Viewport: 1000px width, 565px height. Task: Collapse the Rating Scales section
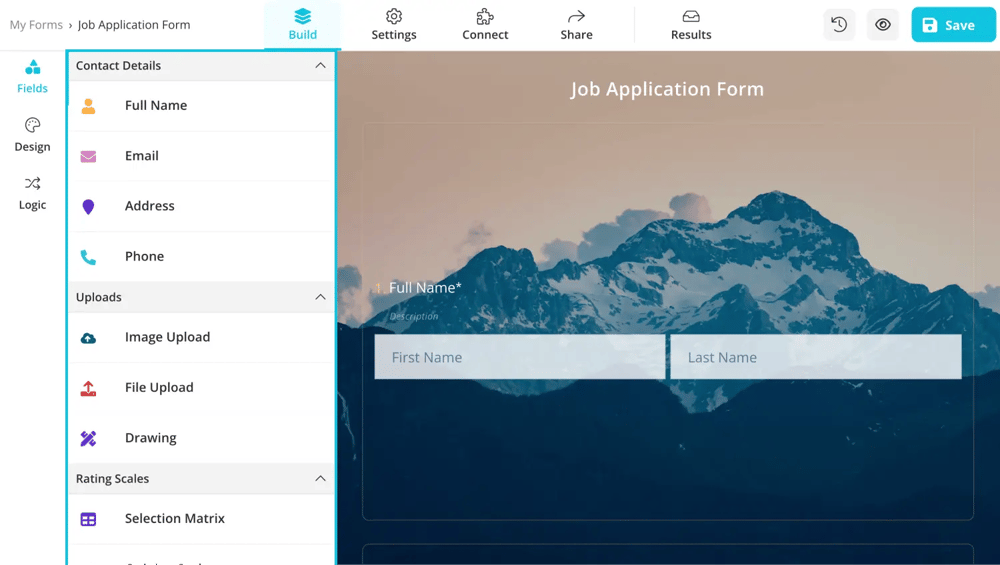click(x=320, y=478)
